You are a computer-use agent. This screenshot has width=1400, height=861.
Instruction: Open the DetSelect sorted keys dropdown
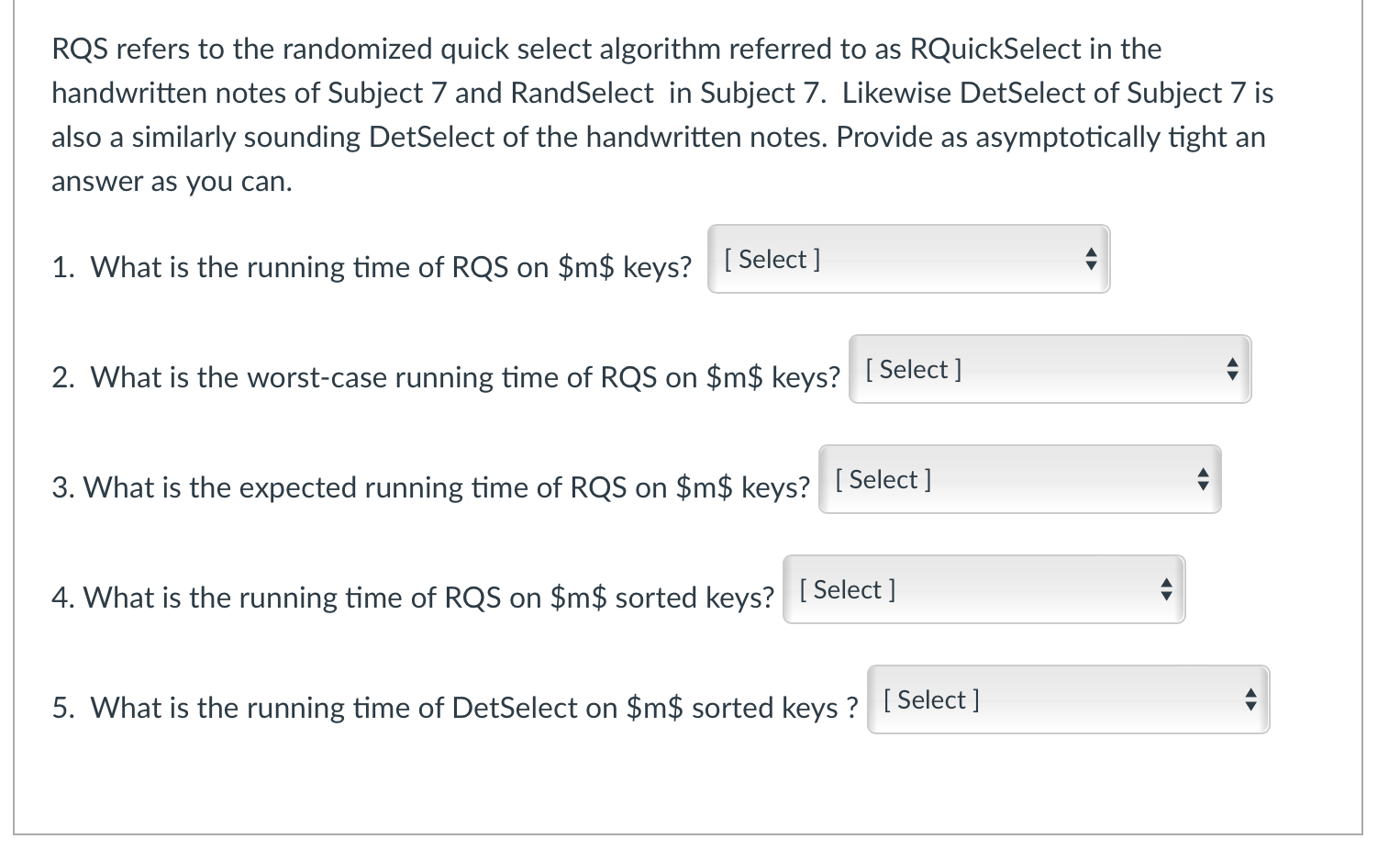point(1068,700)
